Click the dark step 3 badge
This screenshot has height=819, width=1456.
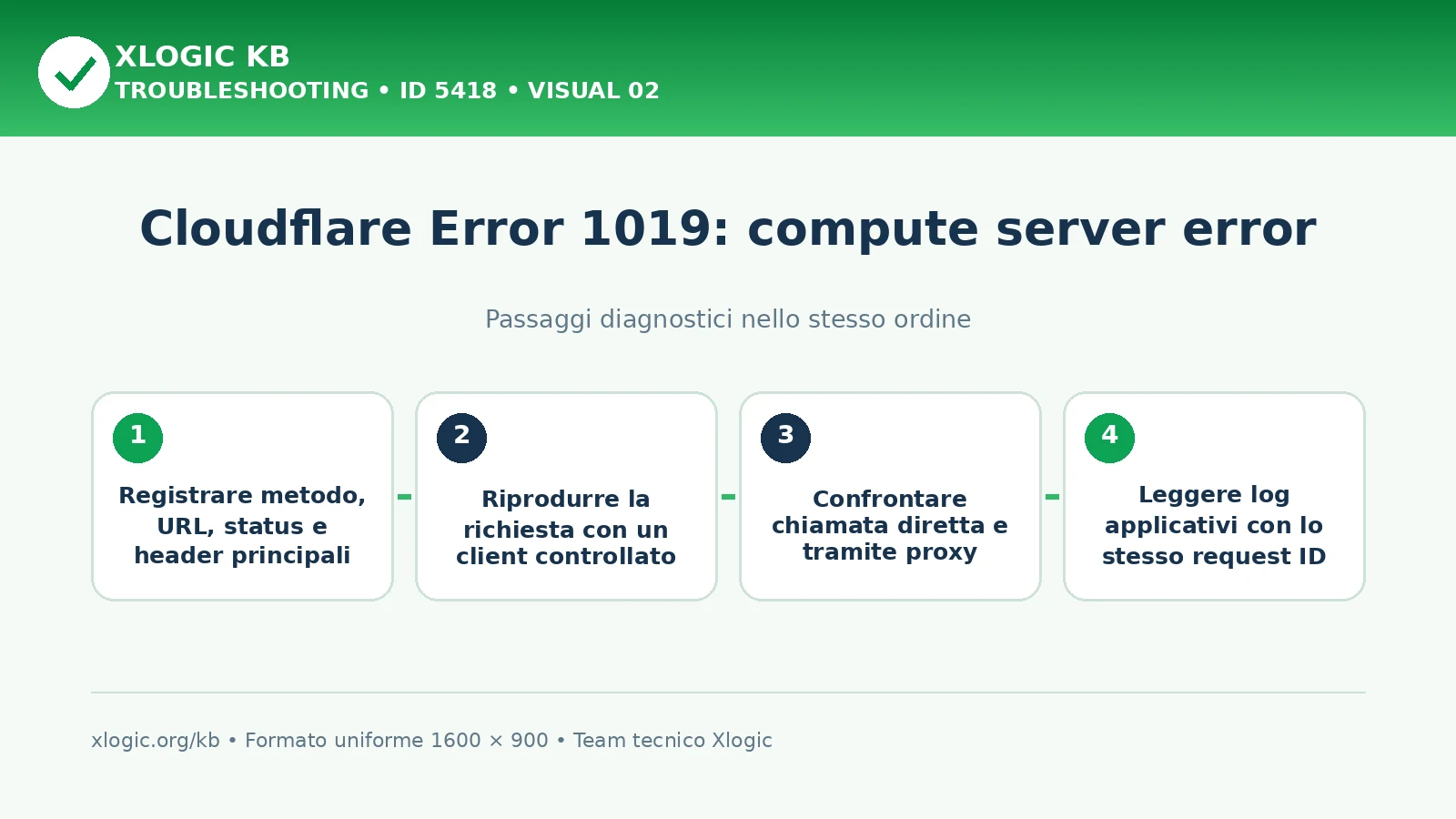(x=785, y=438)
